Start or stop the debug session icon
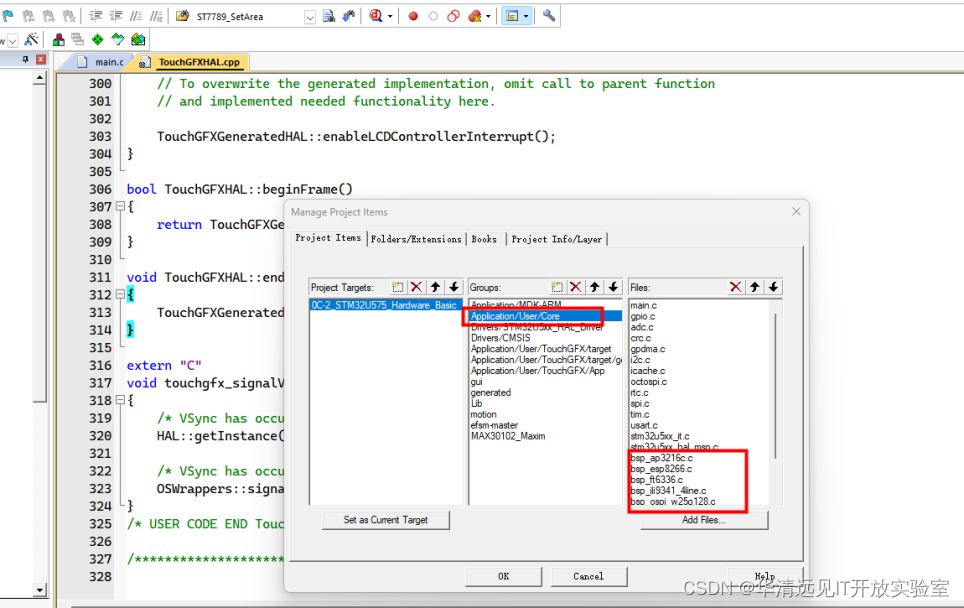The width and height of the screenshot is (964, 608). click(376, 16)
